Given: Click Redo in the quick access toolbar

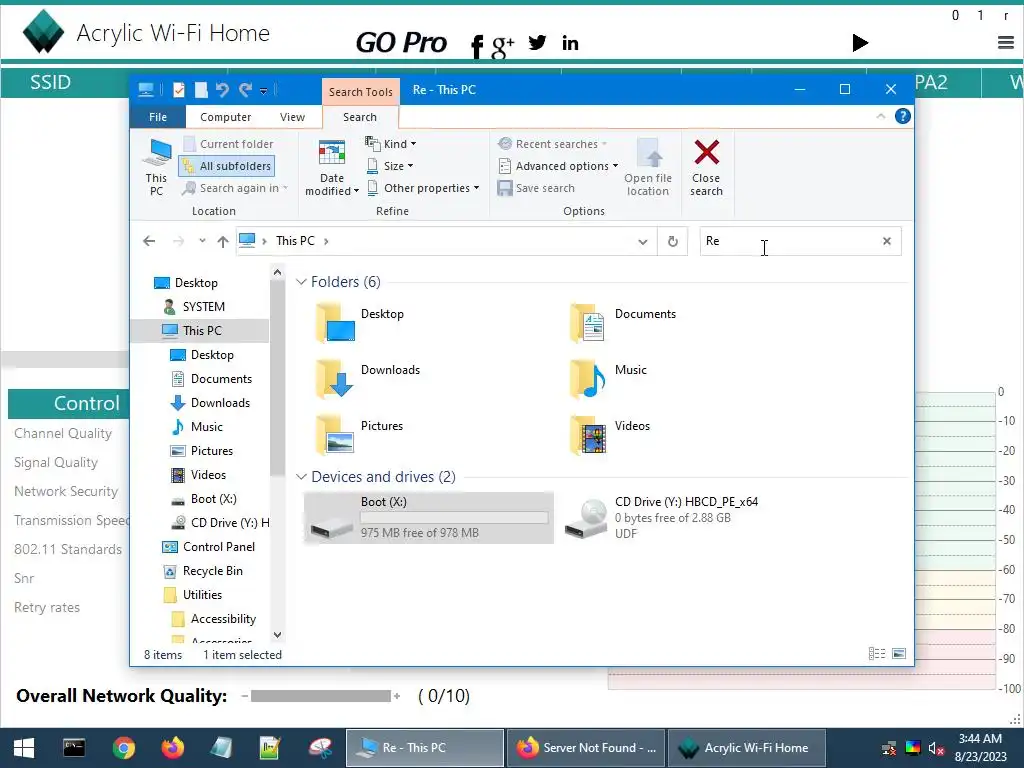Looking at the screenshot, I should coord(245,89).
